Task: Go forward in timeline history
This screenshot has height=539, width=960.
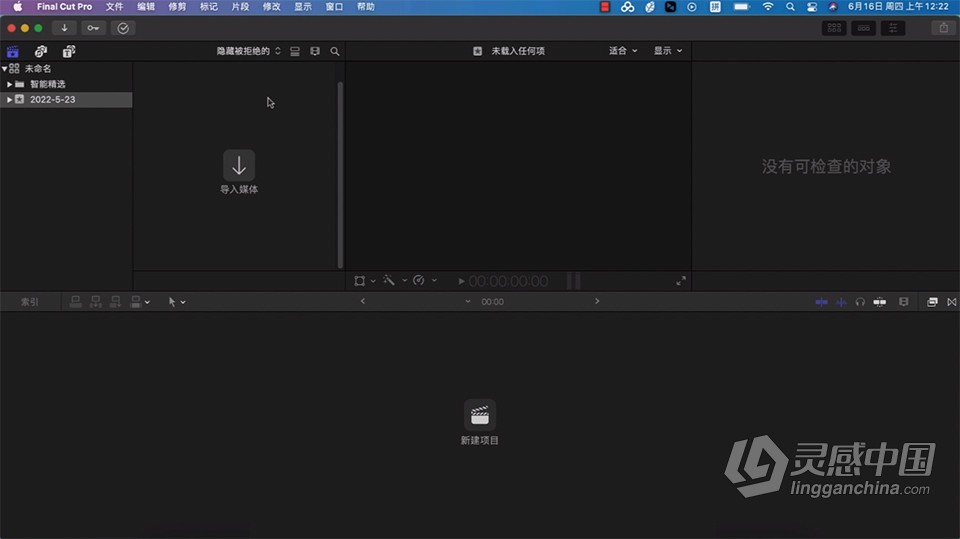Action: [x=597, y=301]
